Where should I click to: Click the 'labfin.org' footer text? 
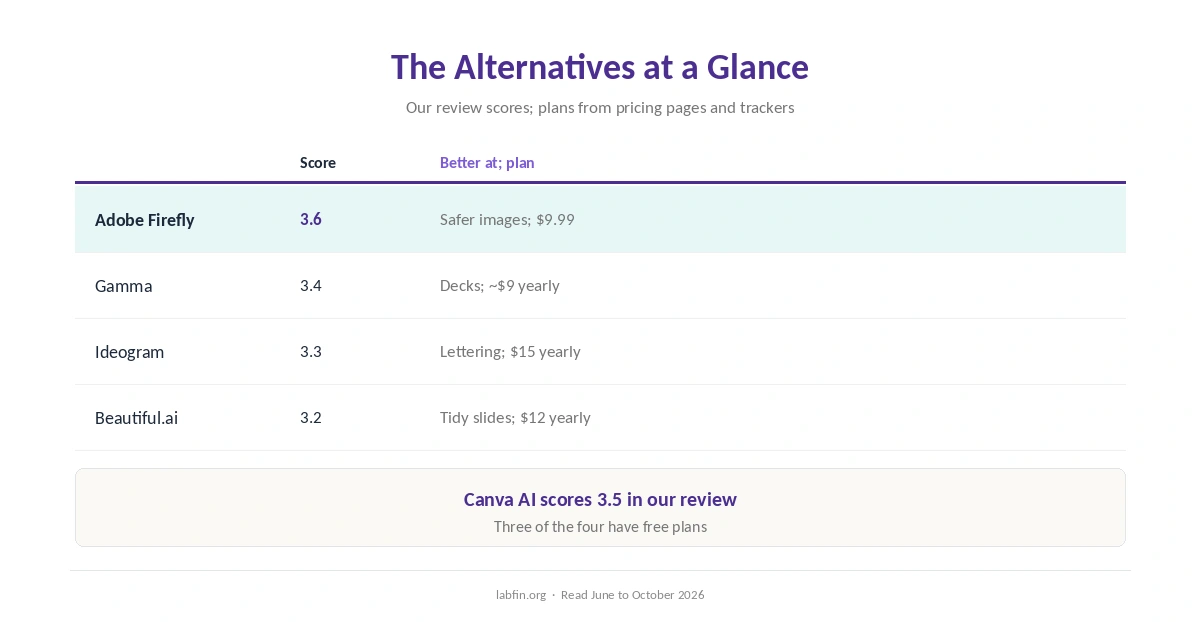pos(521,595)
